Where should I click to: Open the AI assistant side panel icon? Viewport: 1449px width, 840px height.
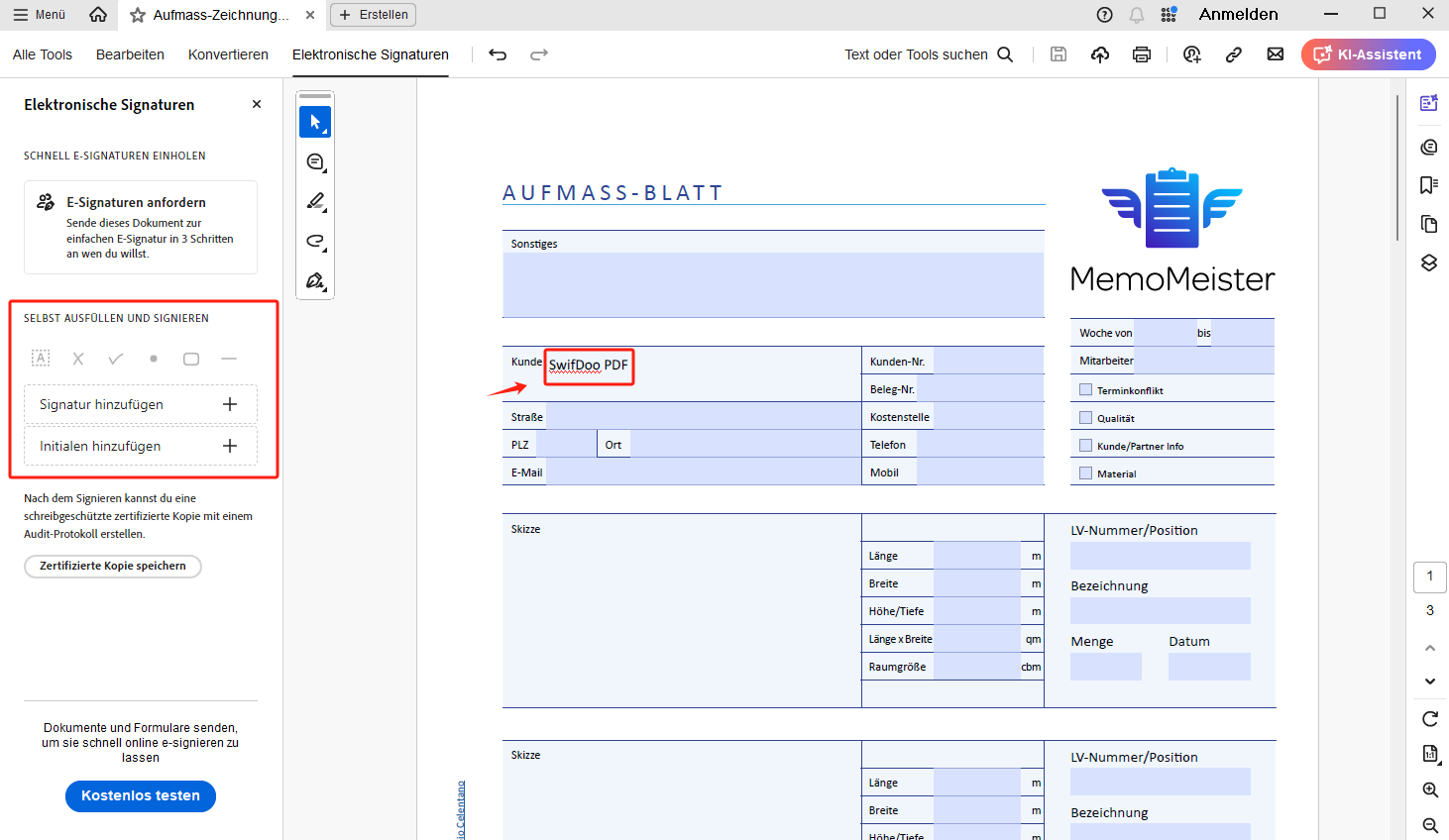[1428, 103]
